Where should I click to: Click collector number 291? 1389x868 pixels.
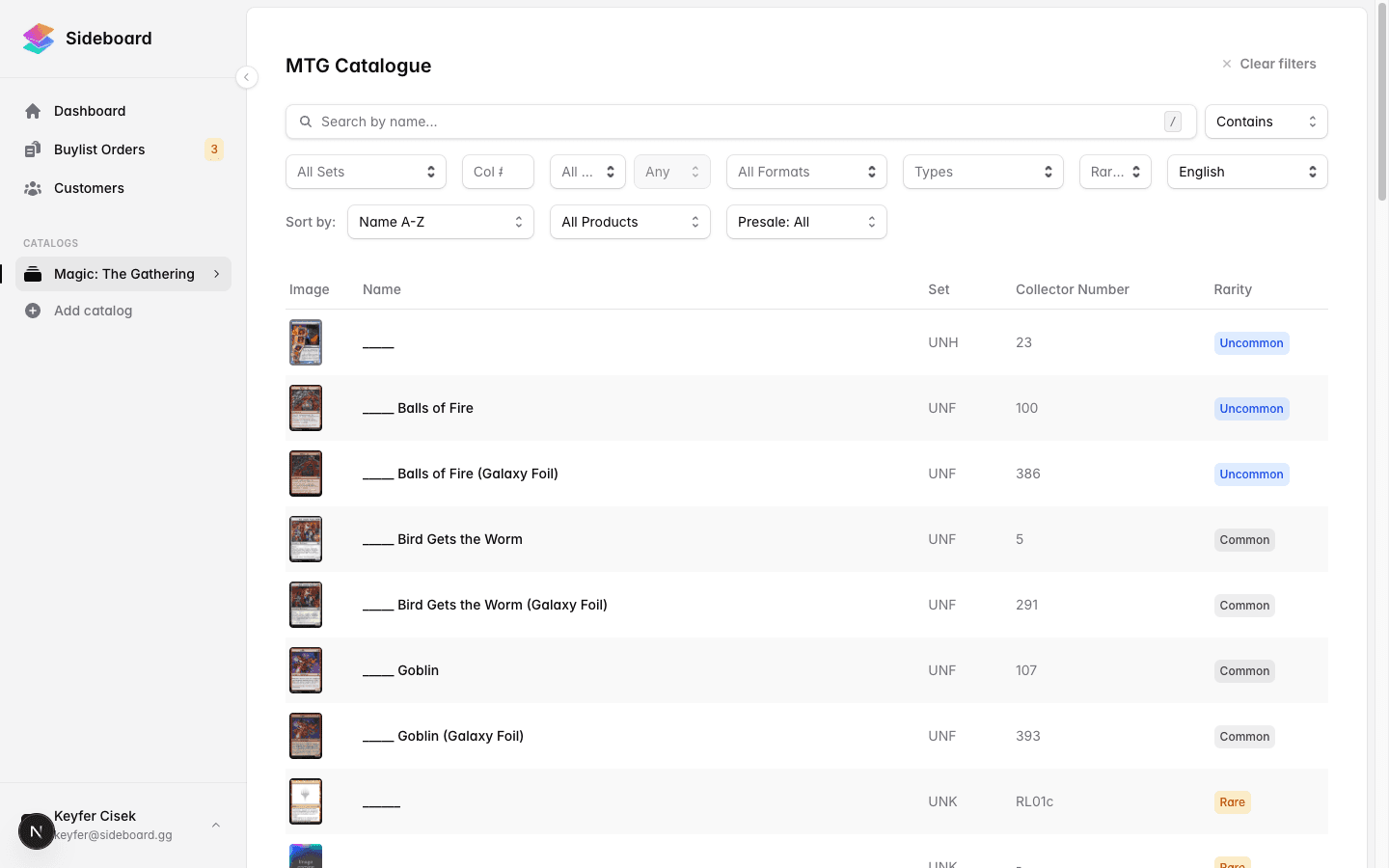click(x=1027, y=605)
